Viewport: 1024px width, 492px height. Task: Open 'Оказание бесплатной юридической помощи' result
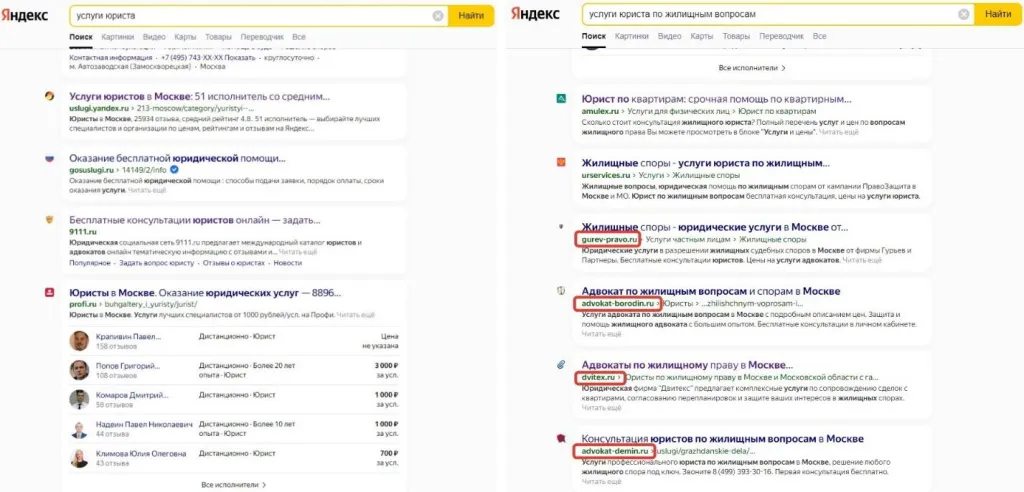178,159
